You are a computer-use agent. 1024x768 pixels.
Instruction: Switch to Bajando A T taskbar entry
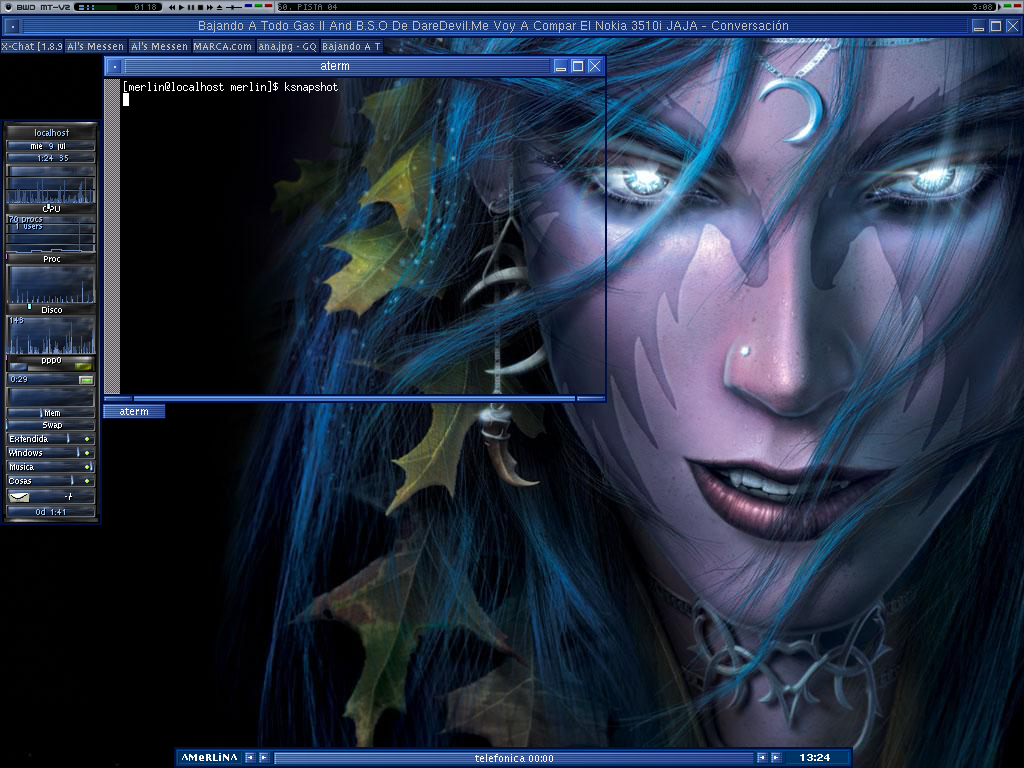coord(351,46)
